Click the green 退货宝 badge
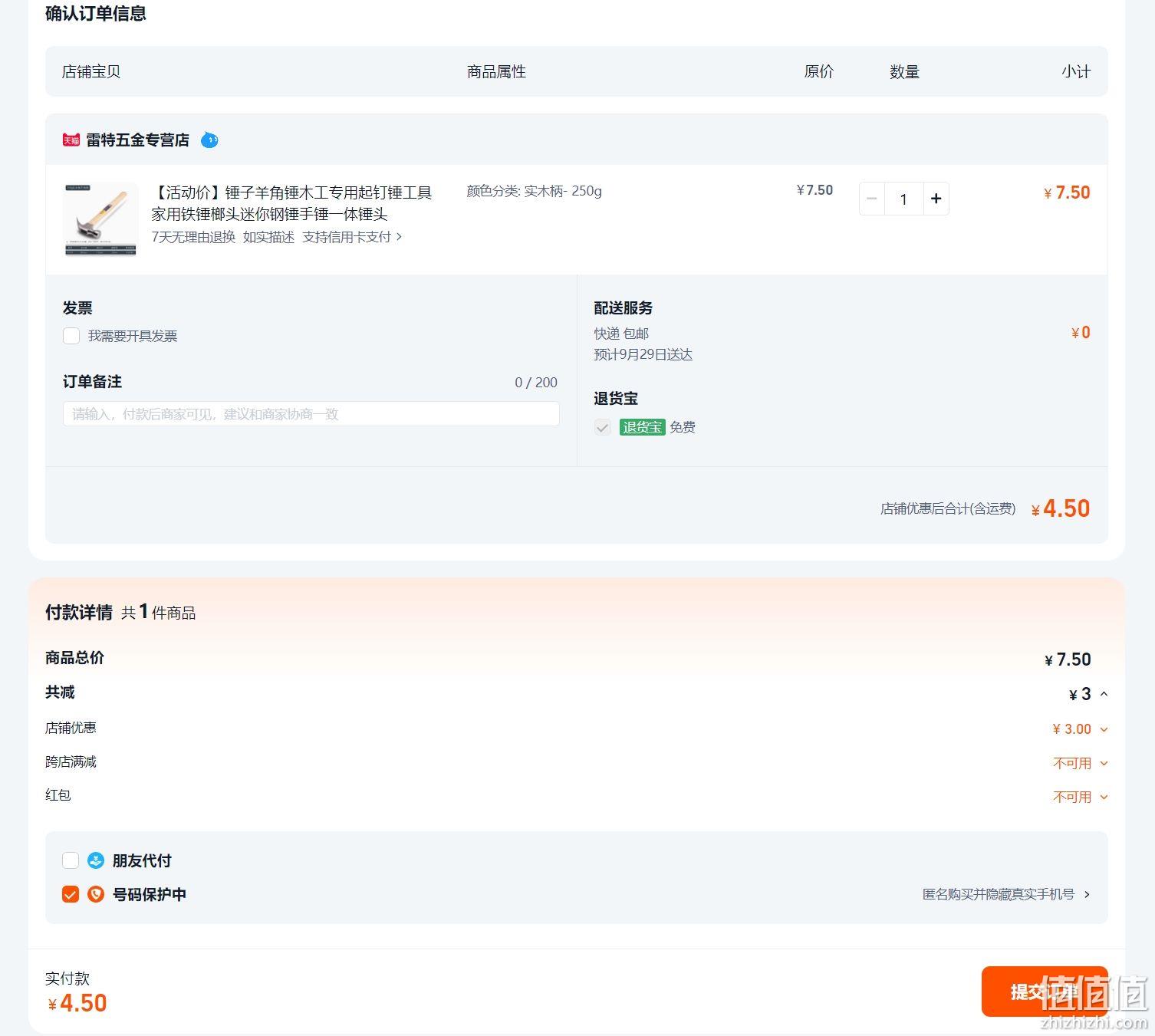Screen dimensions: 1155x1036 tap(642, 427)
